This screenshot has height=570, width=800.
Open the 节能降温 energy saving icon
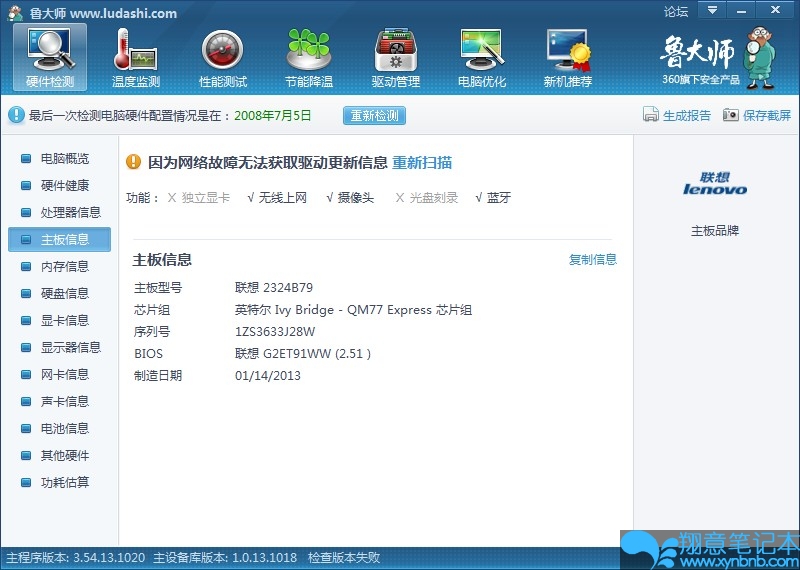tap(309, 56)
